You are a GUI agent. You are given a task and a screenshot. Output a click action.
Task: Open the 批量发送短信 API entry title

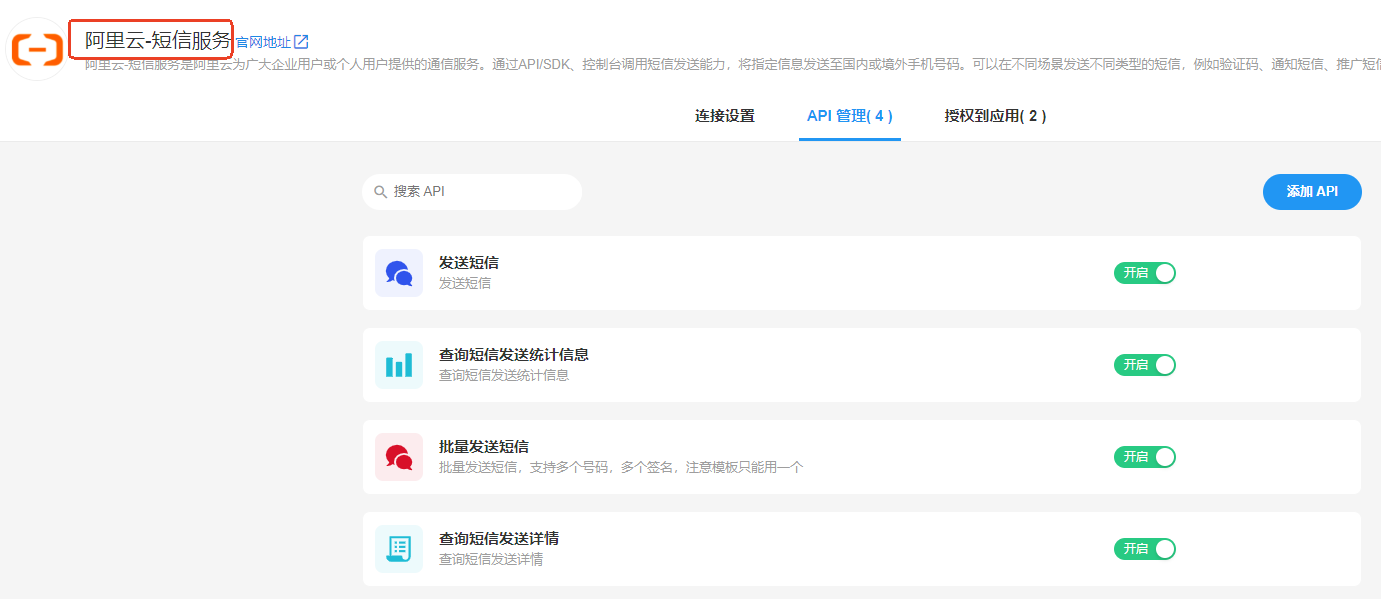pos(483,446)
